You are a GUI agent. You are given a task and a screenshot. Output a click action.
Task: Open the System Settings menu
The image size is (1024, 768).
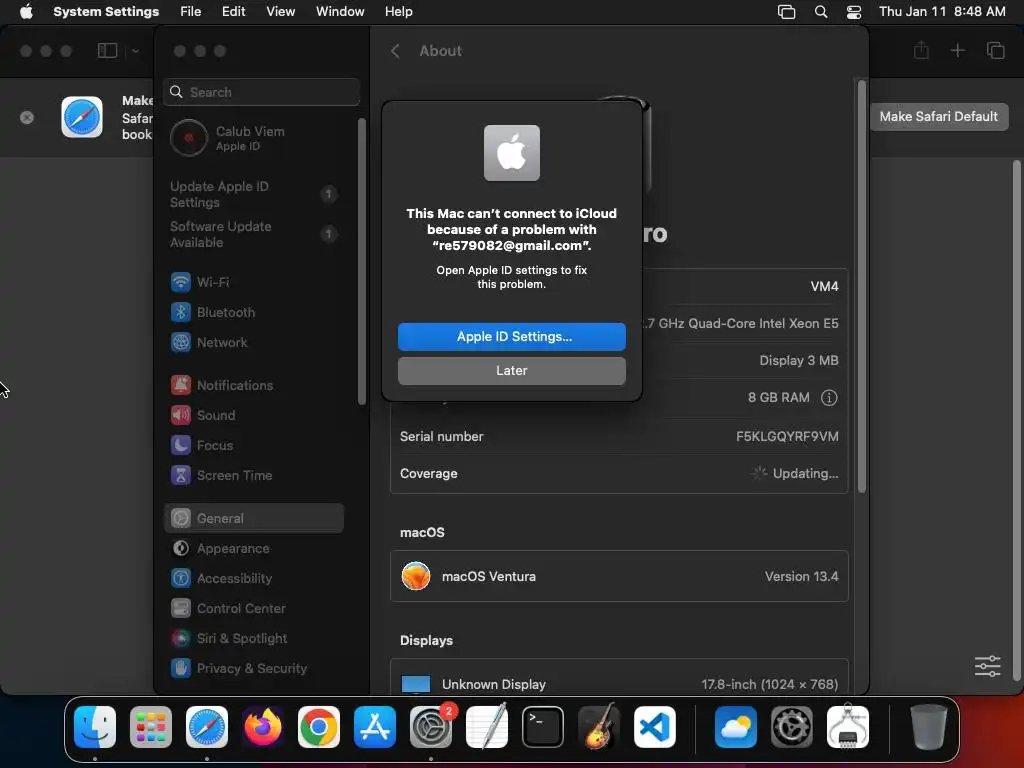pos(106,12)
